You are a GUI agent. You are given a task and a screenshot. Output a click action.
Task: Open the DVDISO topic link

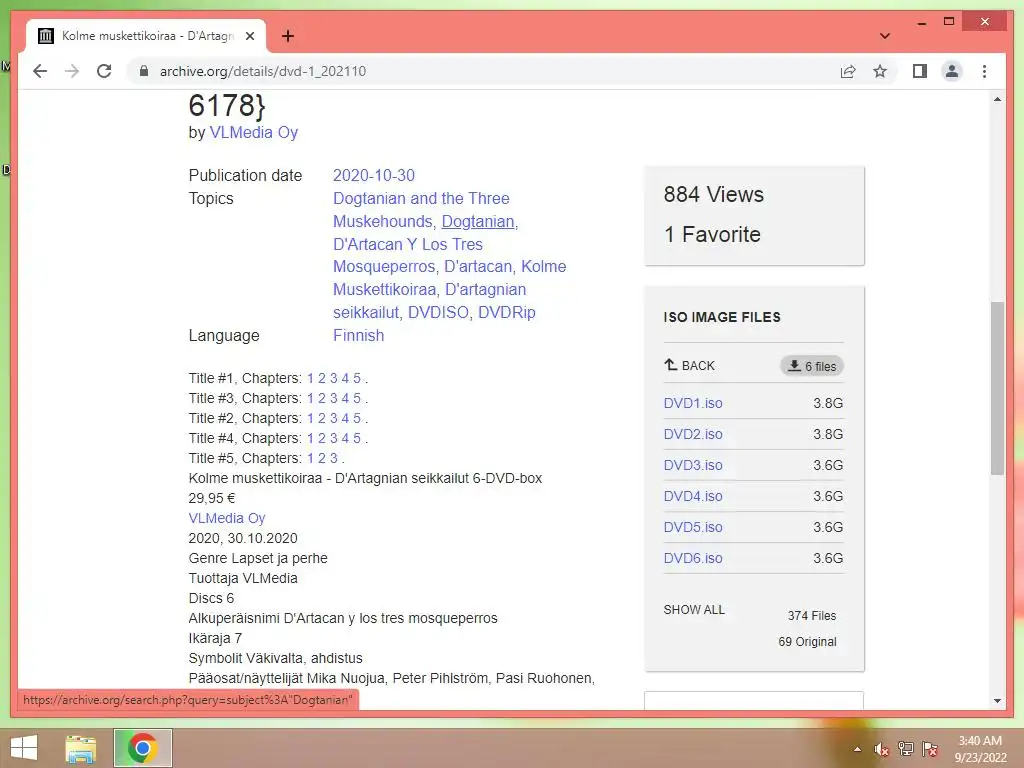(438, 312)
